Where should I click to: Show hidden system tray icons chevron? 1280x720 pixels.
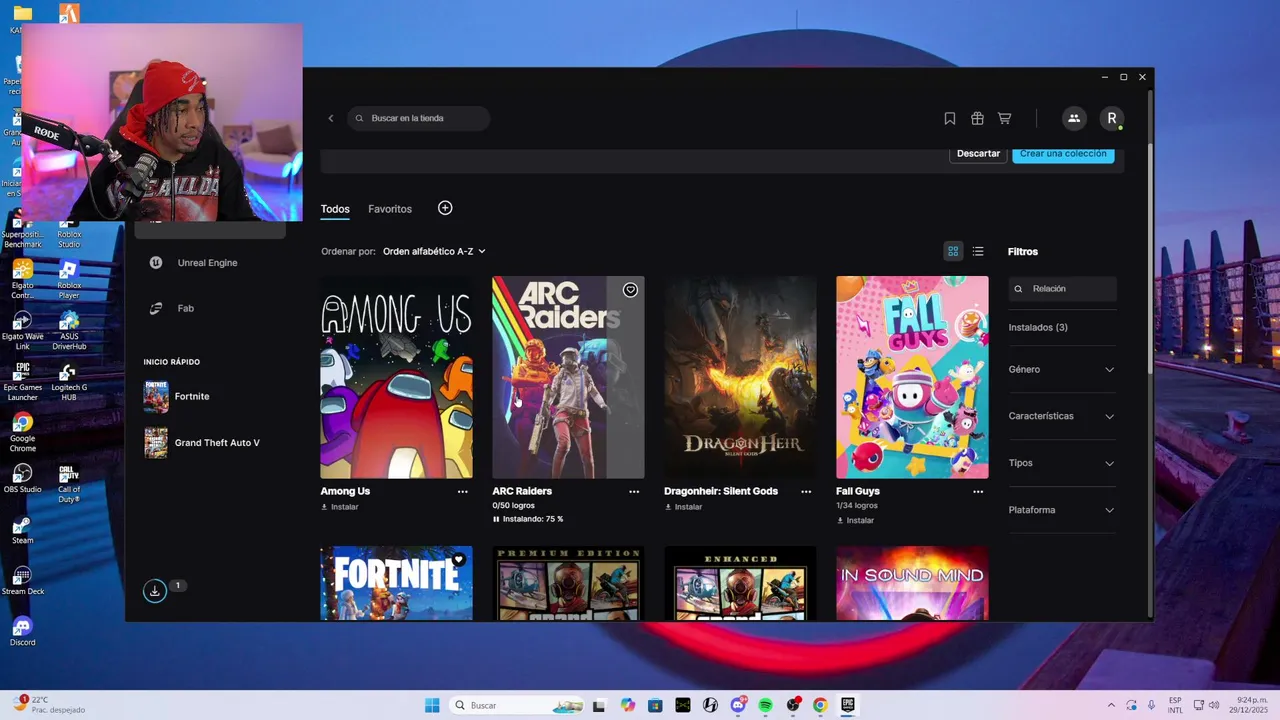[1111, 705]
